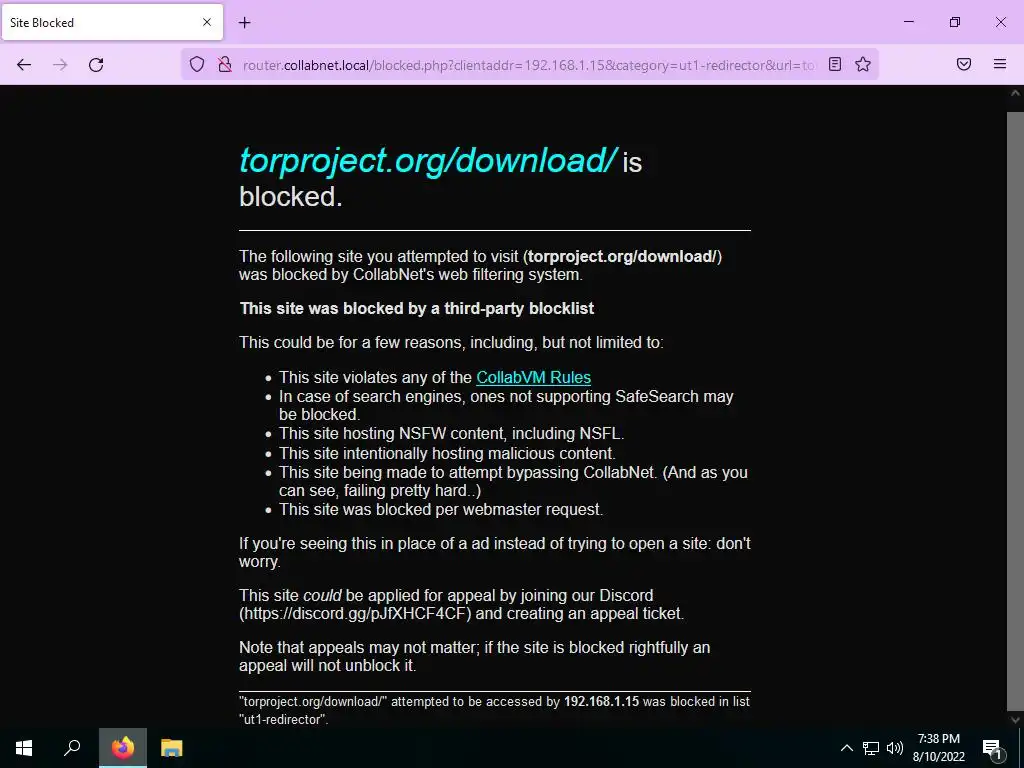
Task: Click the "ut1-redirector" list name
Action: 284,719
